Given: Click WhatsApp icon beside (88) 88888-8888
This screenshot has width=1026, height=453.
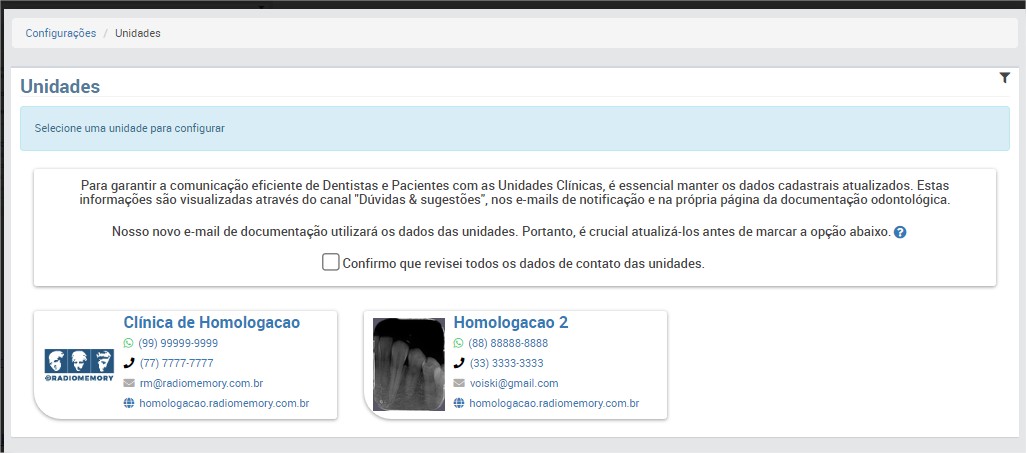Looking at the screenshot, I should click(x=459, y=343).
